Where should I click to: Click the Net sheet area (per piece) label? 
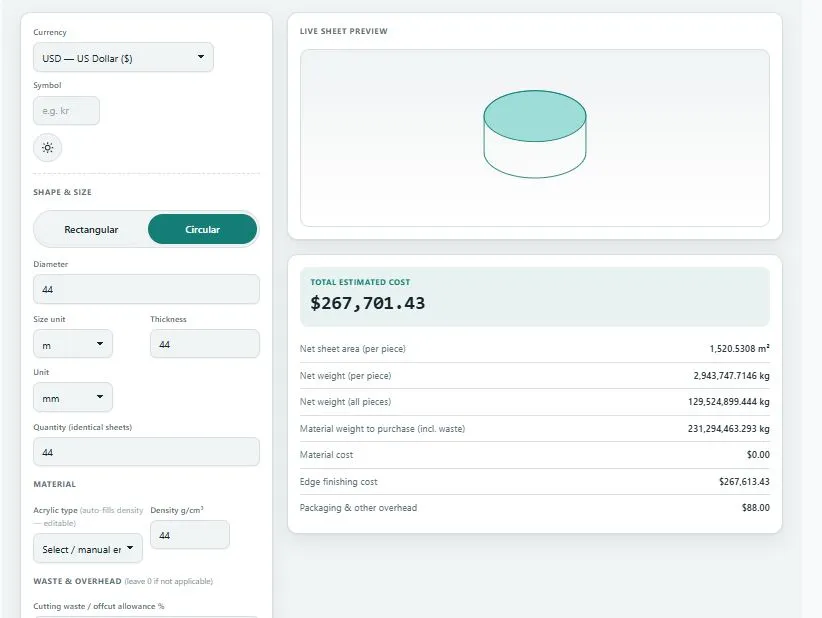point(352,349)
